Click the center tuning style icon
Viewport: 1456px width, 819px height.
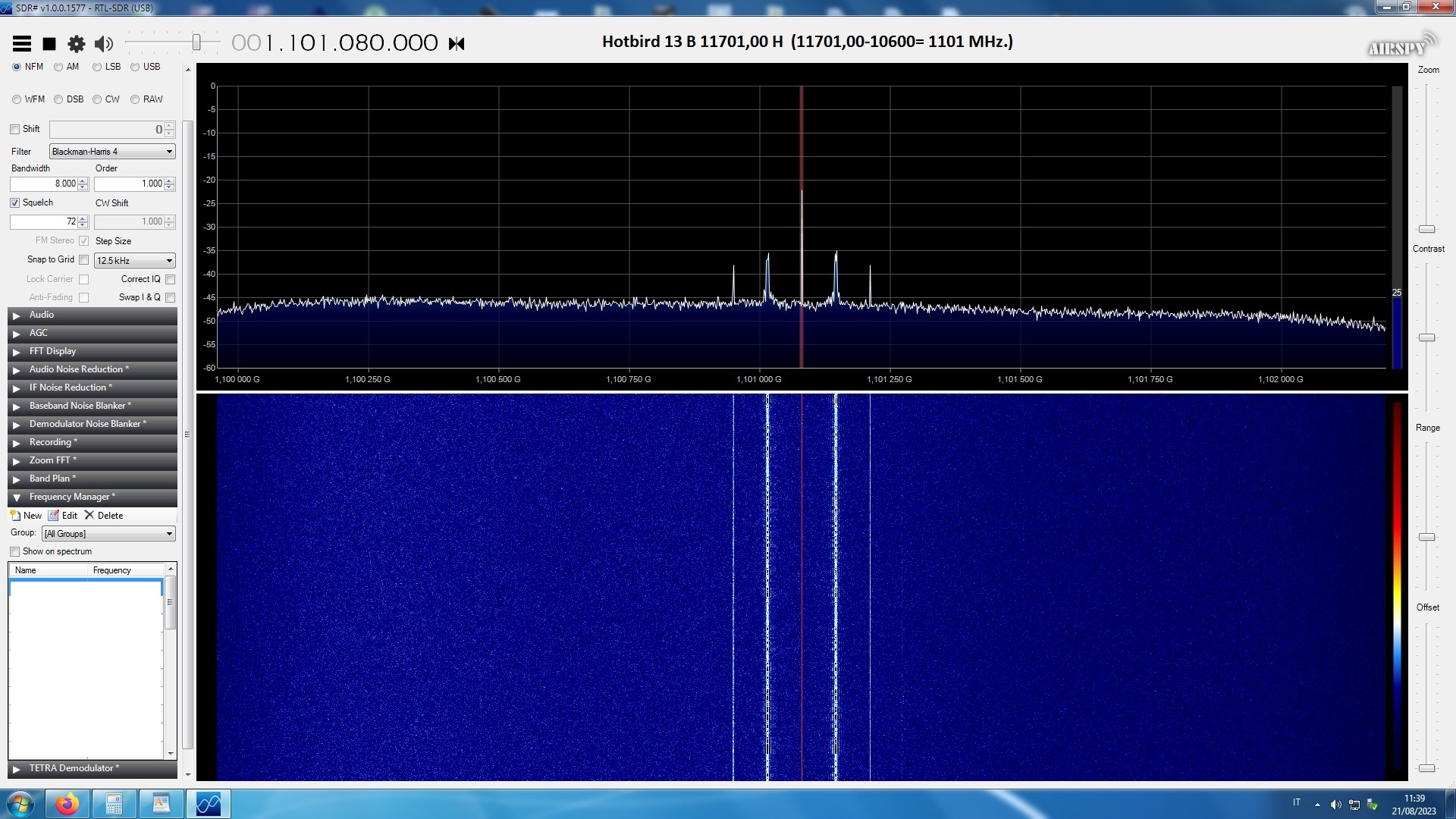457,44
